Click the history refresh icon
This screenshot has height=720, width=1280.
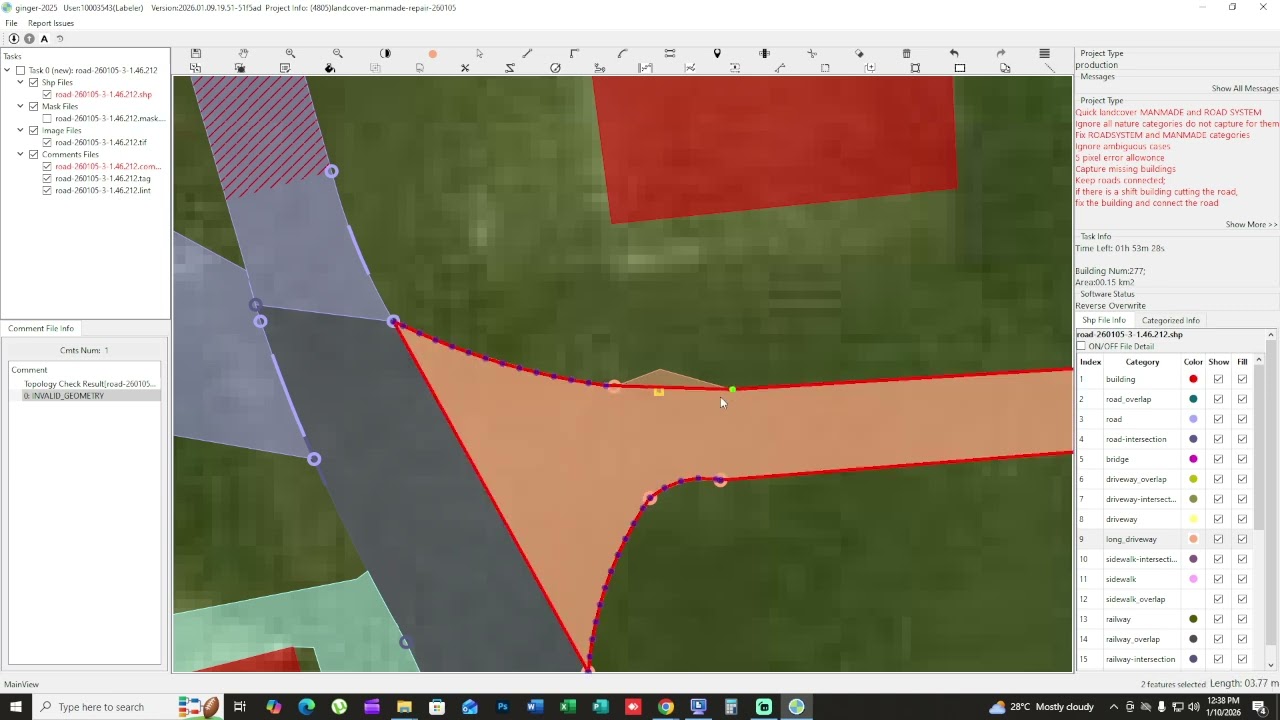[x=59, y=39]
